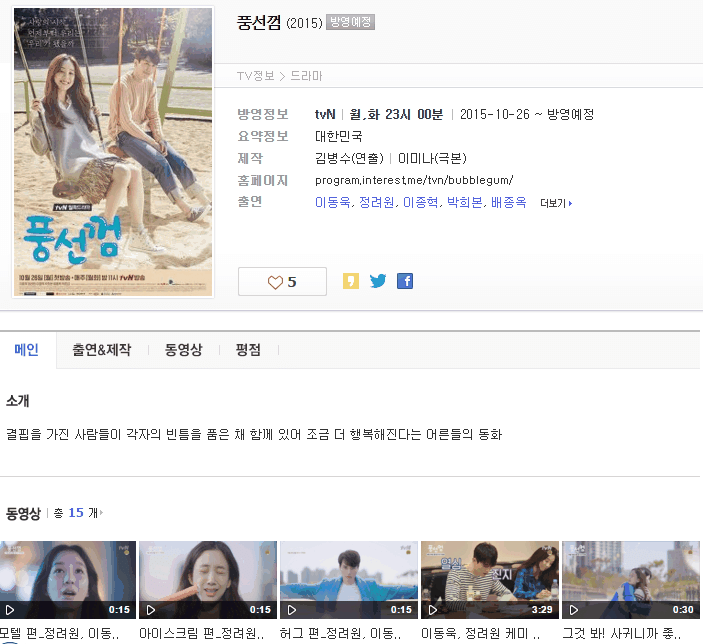The height and width of the screenshot is (644, 703).
Task: Open the 풍선껌 drama poster image
Action: pos(113,152)
